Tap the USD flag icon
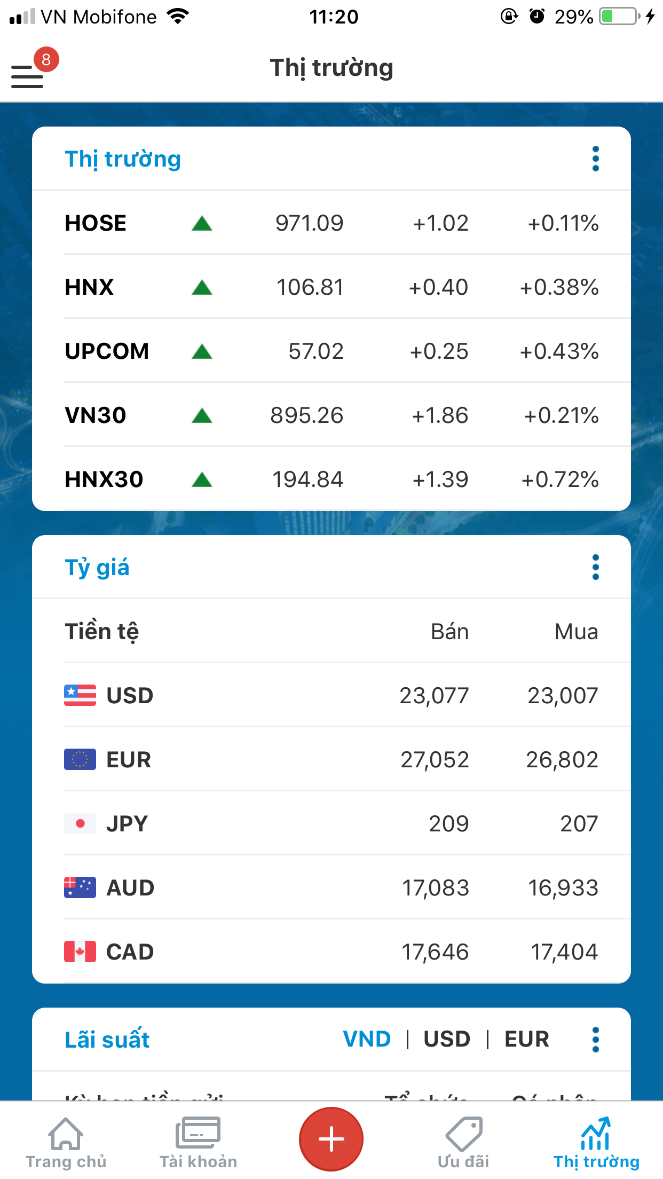The height and width of the screenshot is (1179, 663). coord(80,696)
